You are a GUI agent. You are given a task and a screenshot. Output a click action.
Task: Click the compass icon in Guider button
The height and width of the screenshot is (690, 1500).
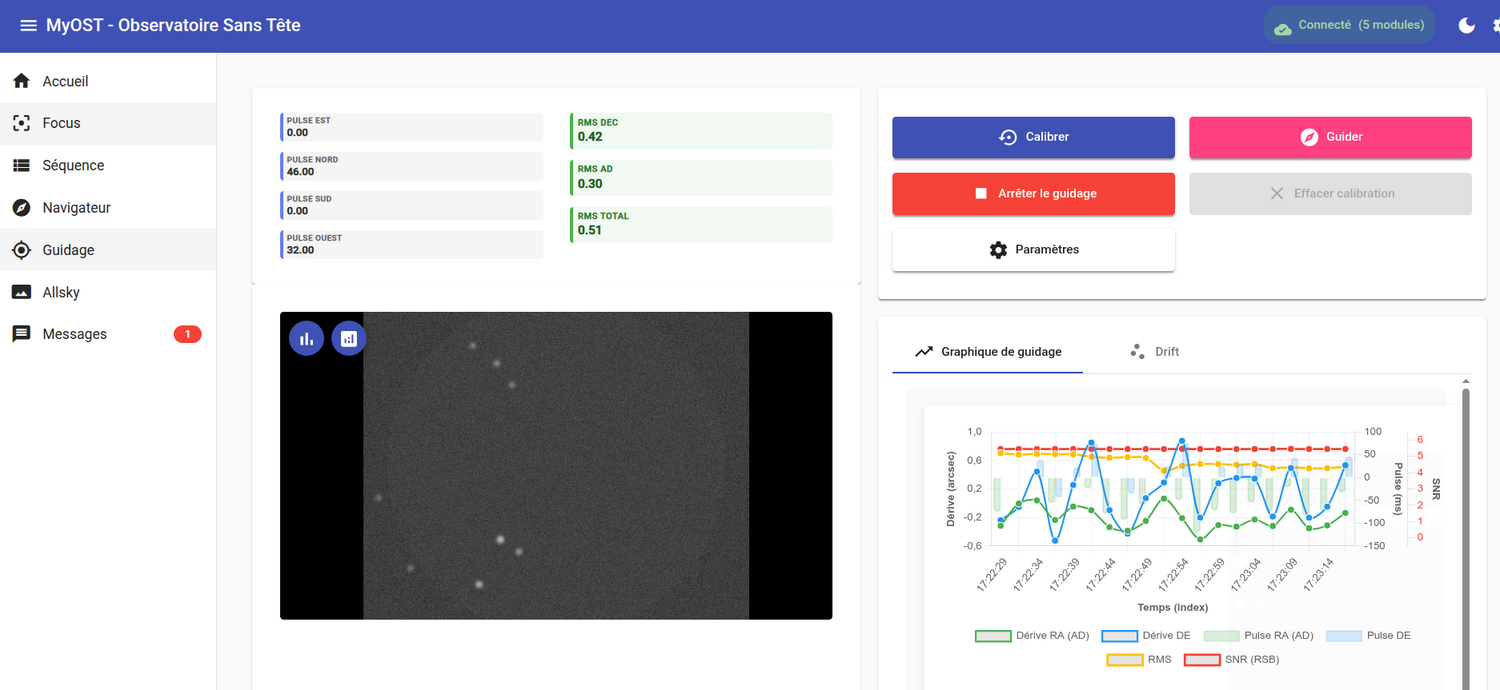tap(1309, 137)
